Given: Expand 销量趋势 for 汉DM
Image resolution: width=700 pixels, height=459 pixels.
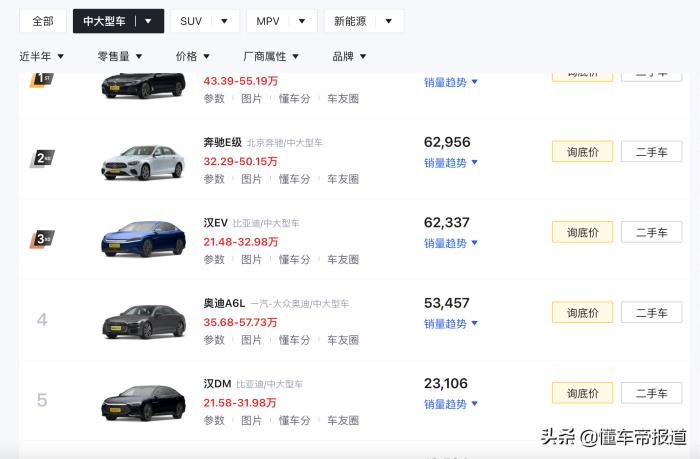Looking at the screenshot, I should [x=451, y=404].
